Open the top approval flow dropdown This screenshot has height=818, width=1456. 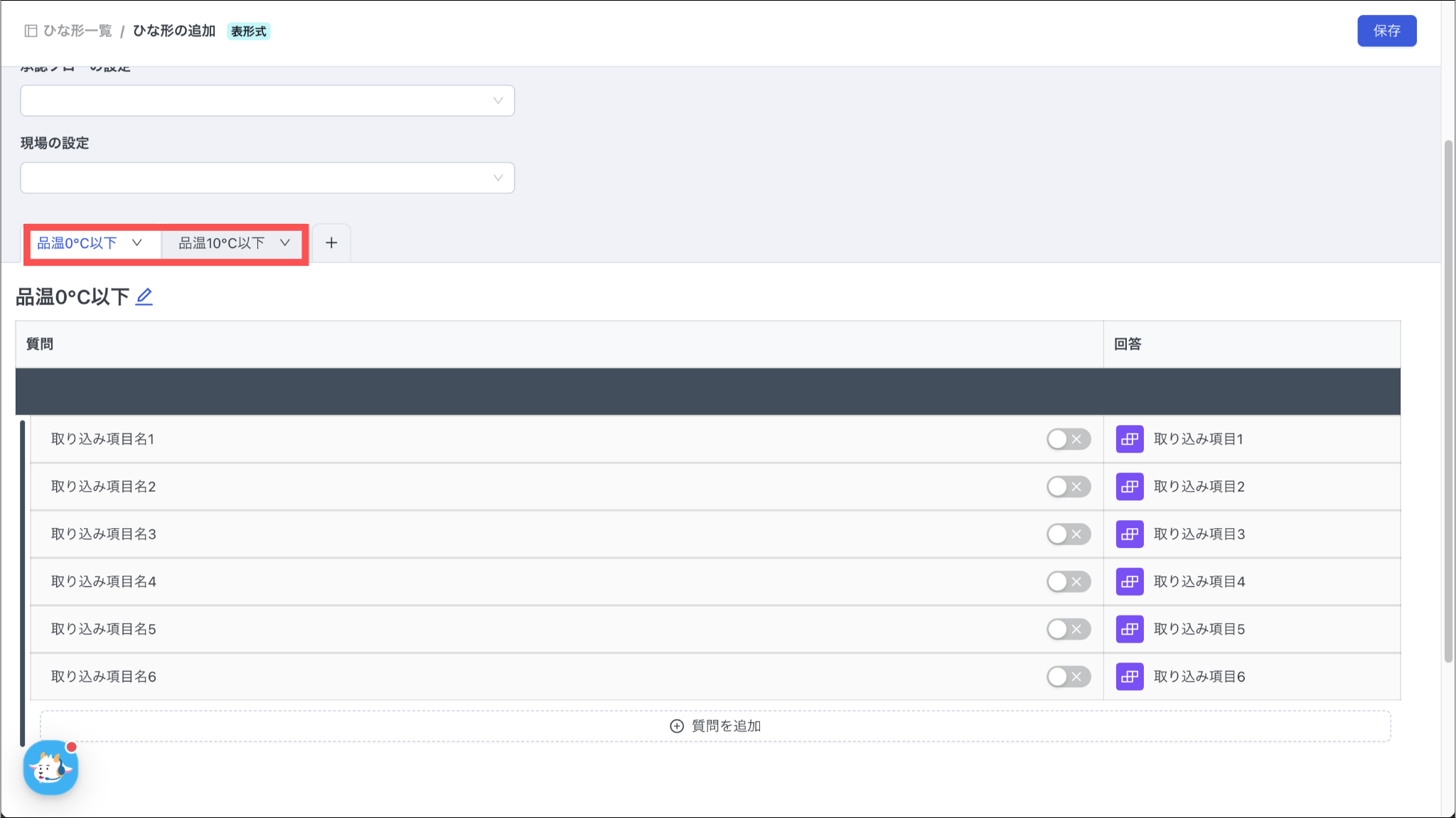267,101
